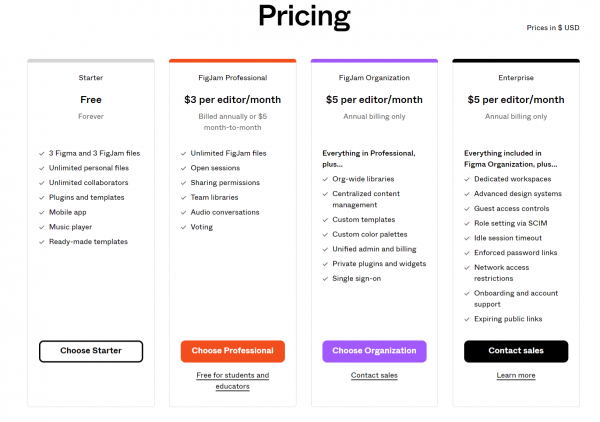Click the purple bar atop FigJam Organization card
Image resolution: width=600 pixels, height=422 pixels.
coord(374,61)
